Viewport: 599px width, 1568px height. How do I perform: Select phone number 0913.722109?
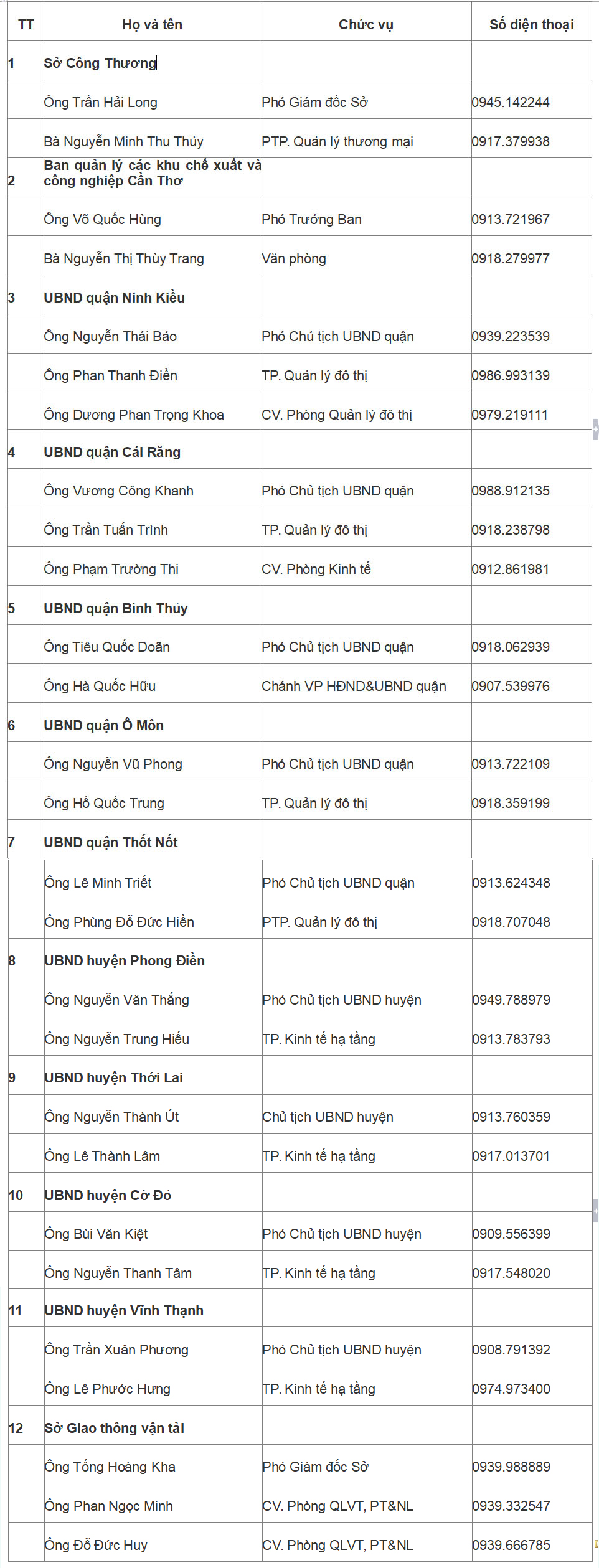tap(511, 764)
